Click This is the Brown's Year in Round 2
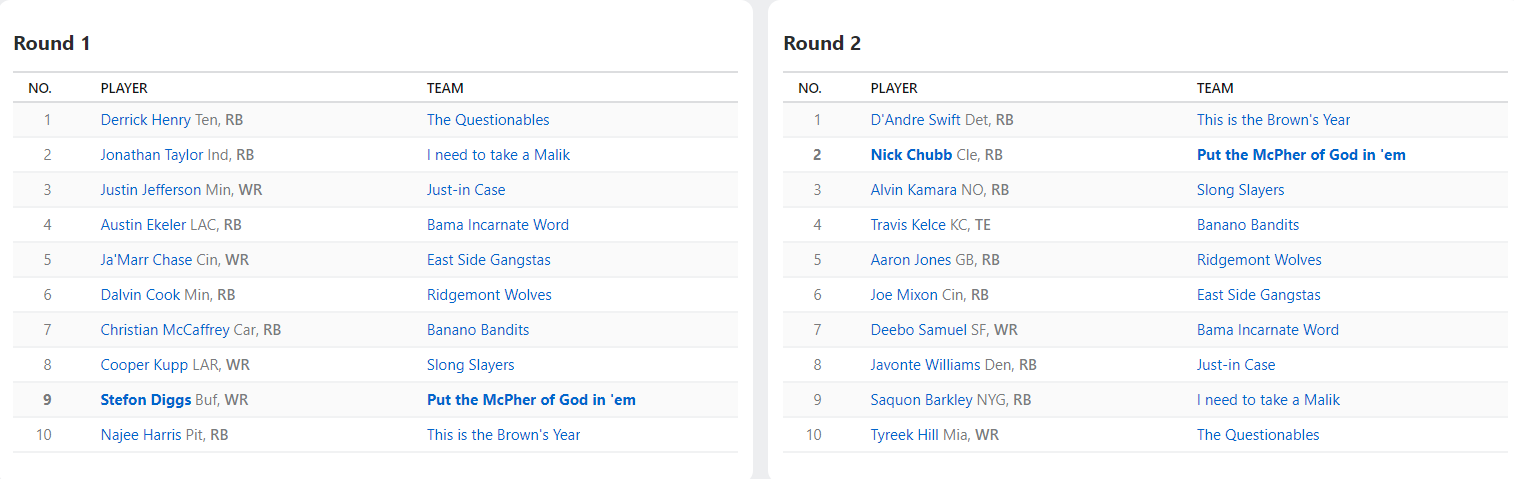Image resolution: width=1514 pixels, height=479 pixels. click(x=1273, y=120)
